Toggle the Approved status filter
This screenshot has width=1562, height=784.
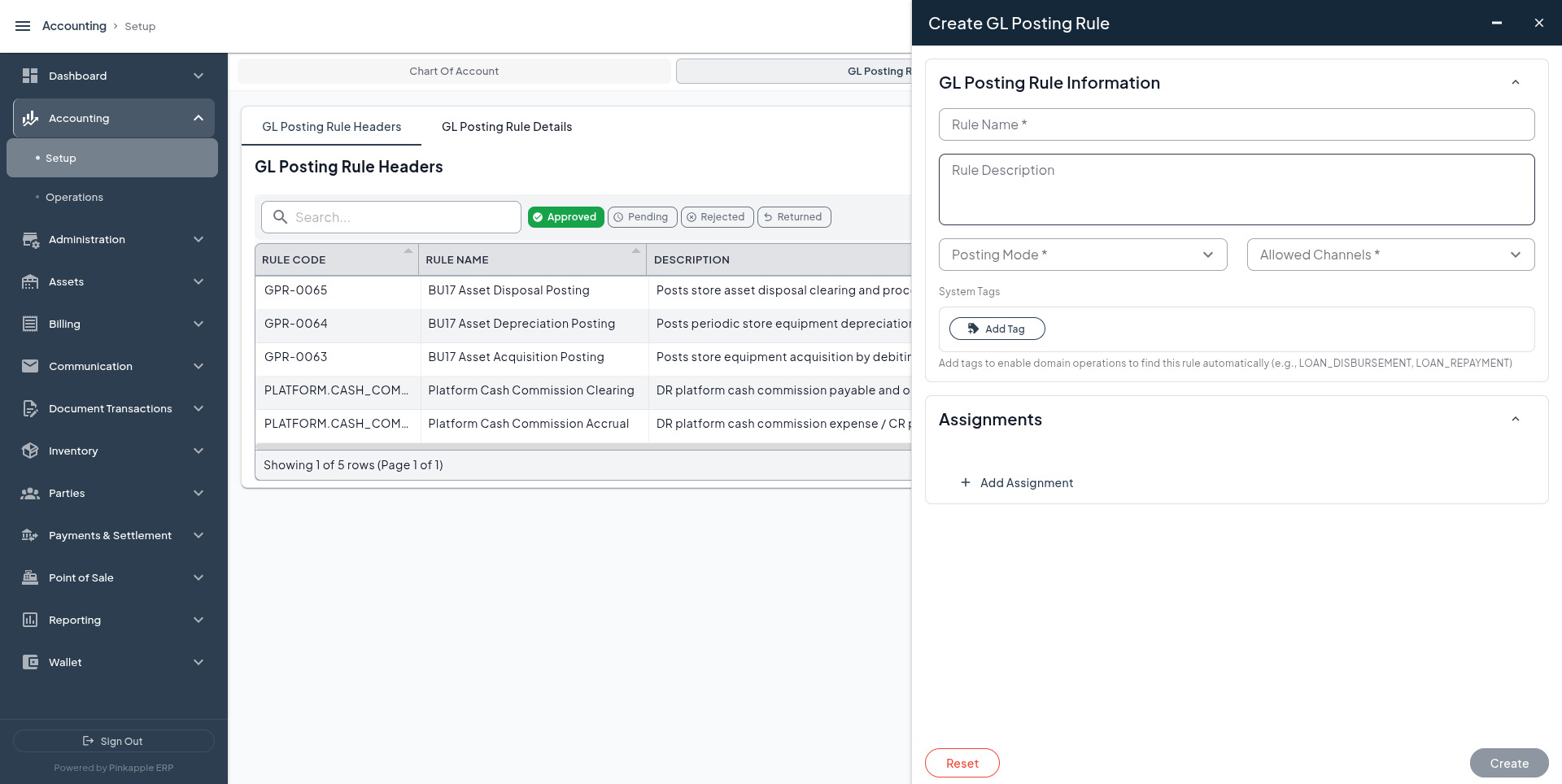[565, 217]
